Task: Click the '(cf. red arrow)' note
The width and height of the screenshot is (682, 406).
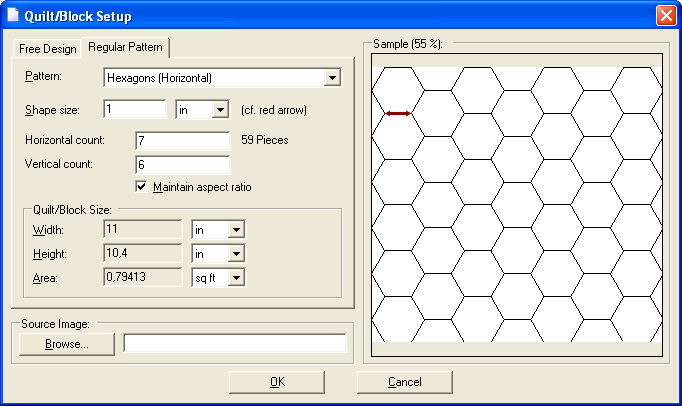Action: coord(274,110)
